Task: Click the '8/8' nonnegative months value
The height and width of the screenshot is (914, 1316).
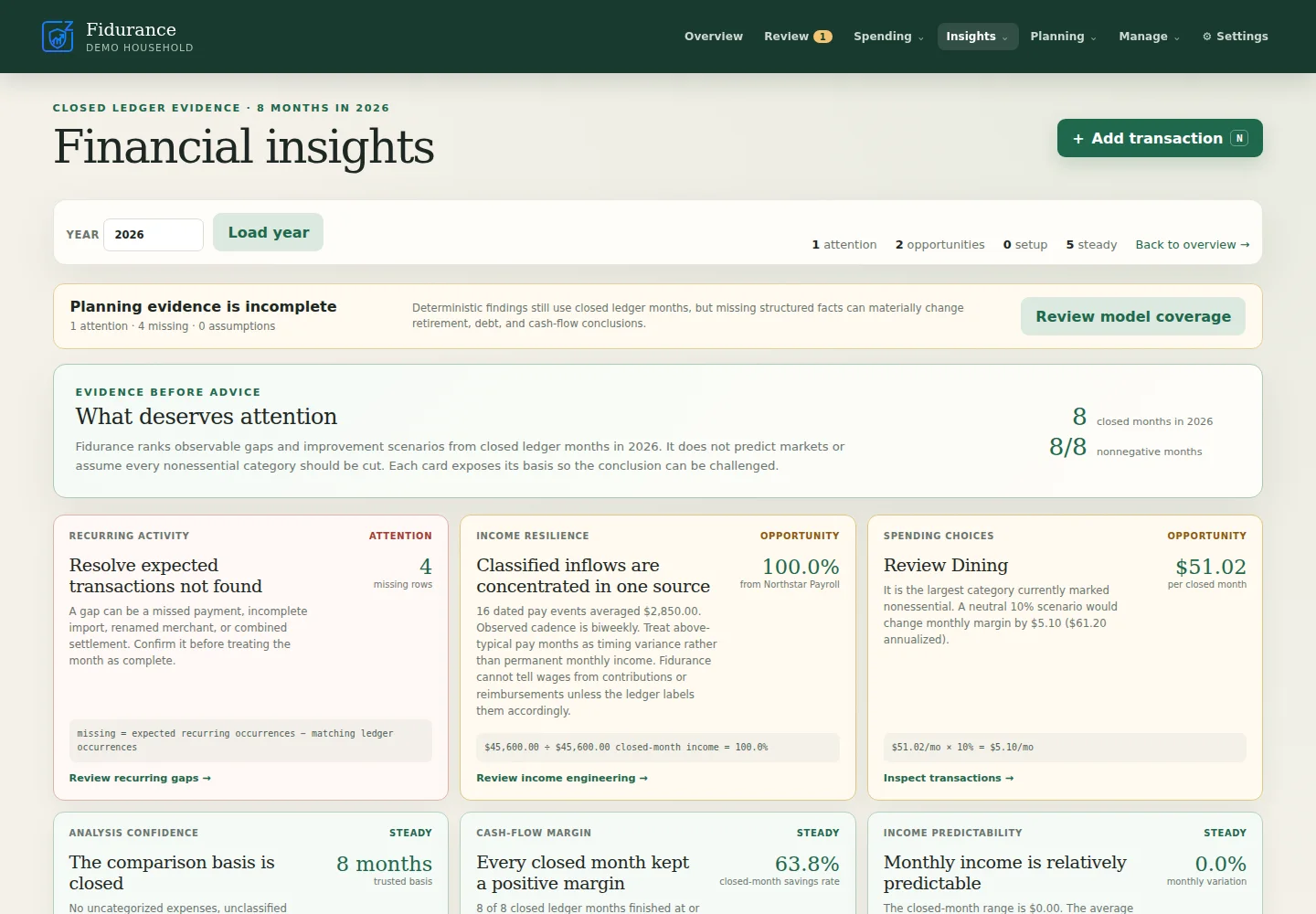Action: (x=1067, y=447)
